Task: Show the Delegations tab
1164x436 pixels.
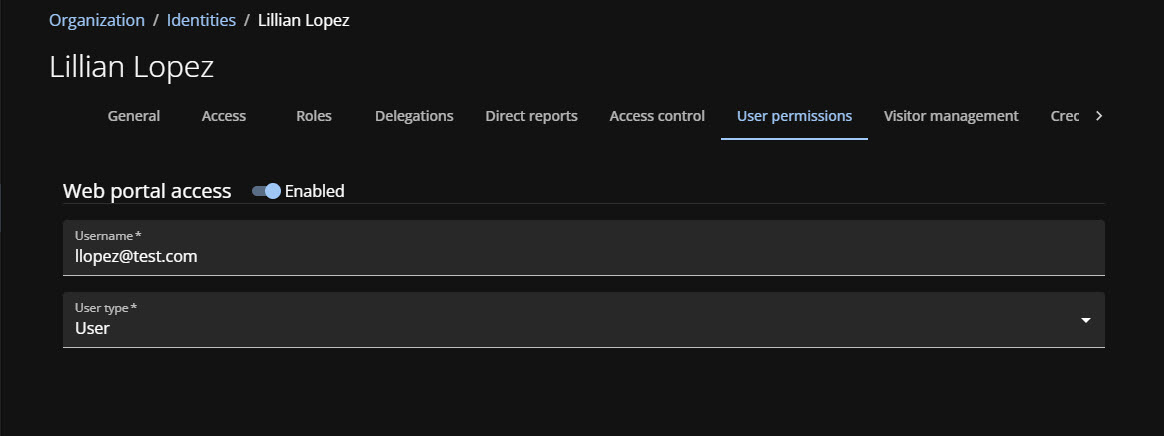Action: 414,116
